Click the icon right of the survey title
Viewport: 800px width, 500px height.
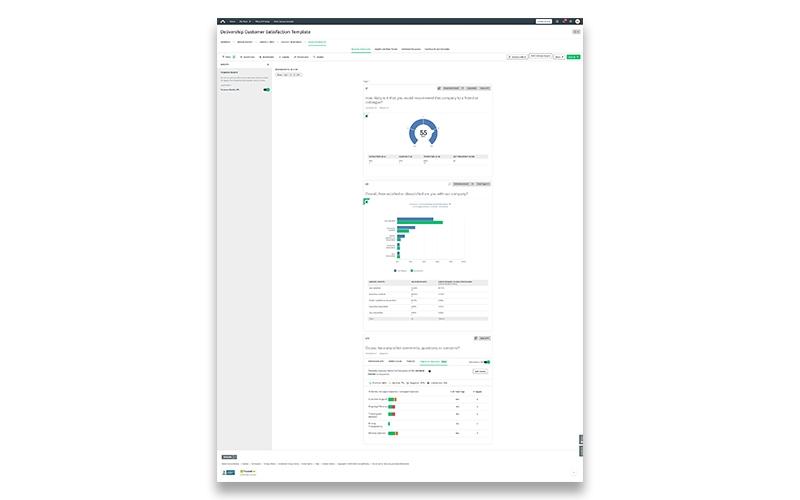point(576,32)
